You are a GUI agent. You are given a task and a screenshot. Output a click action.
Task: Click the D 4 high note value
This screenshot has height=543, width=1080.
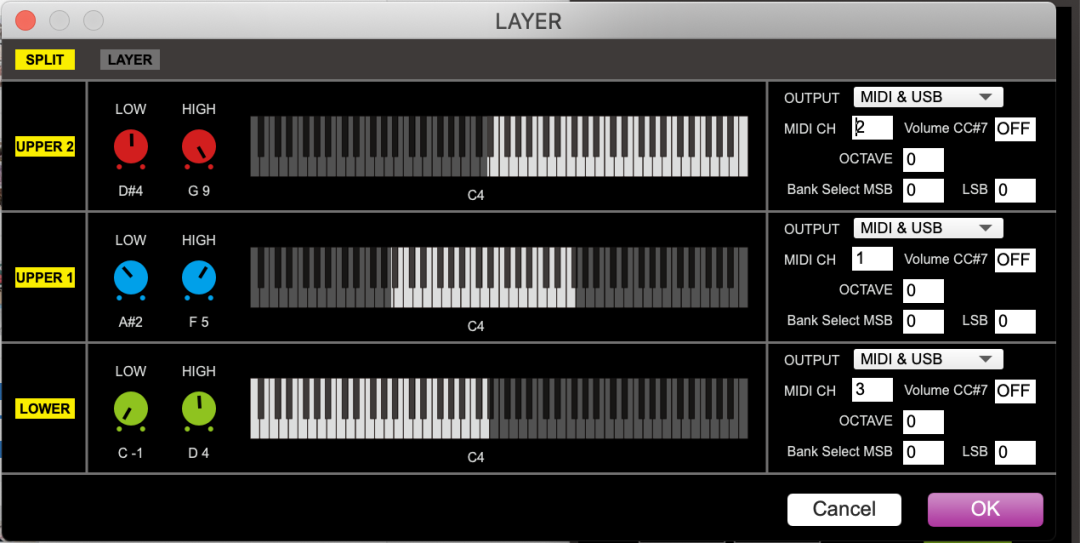pyautogui.click(x=198, y=453)
